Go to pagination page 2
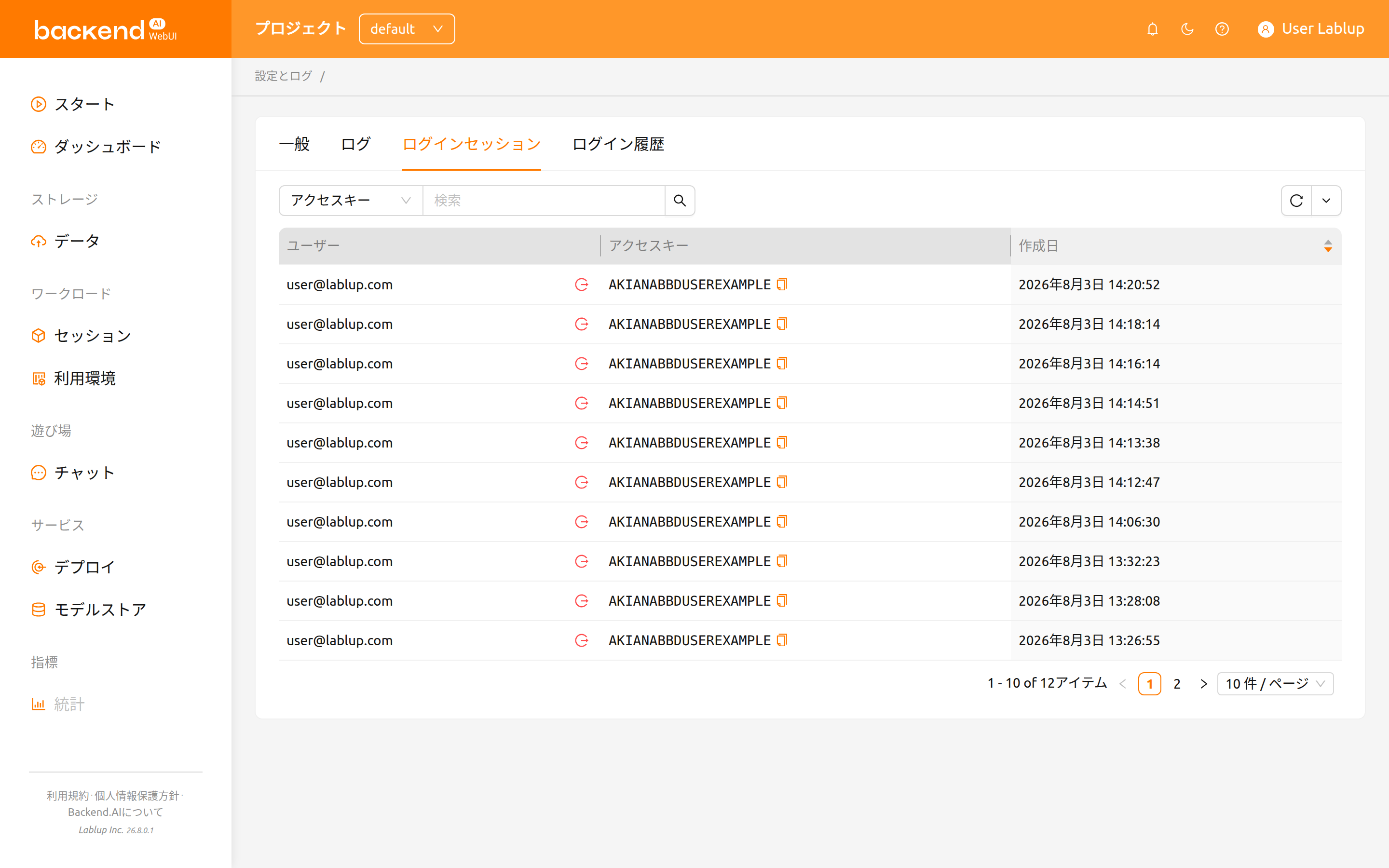 (1177, 684)
